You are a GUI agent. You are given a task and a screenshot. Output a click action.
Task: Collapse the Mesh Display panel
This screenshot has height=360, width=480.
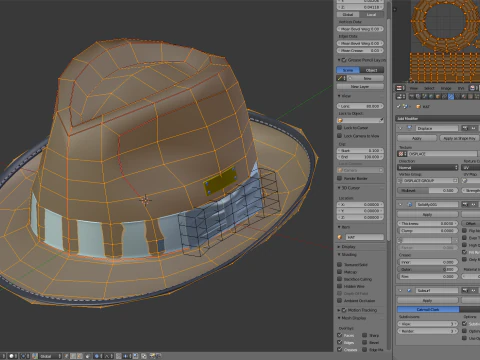click(x=339, y=318)
